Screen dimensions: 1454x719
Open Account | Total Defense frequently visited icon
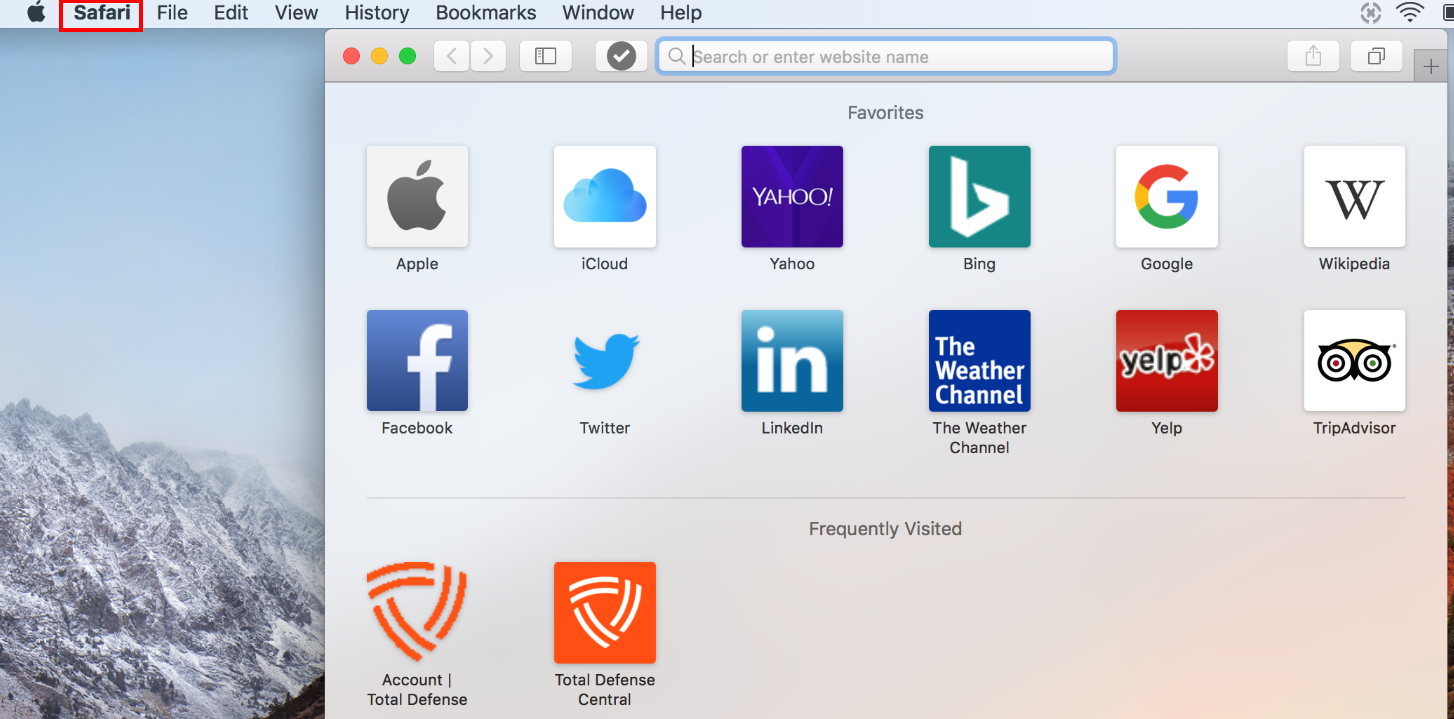coord(417,613)
